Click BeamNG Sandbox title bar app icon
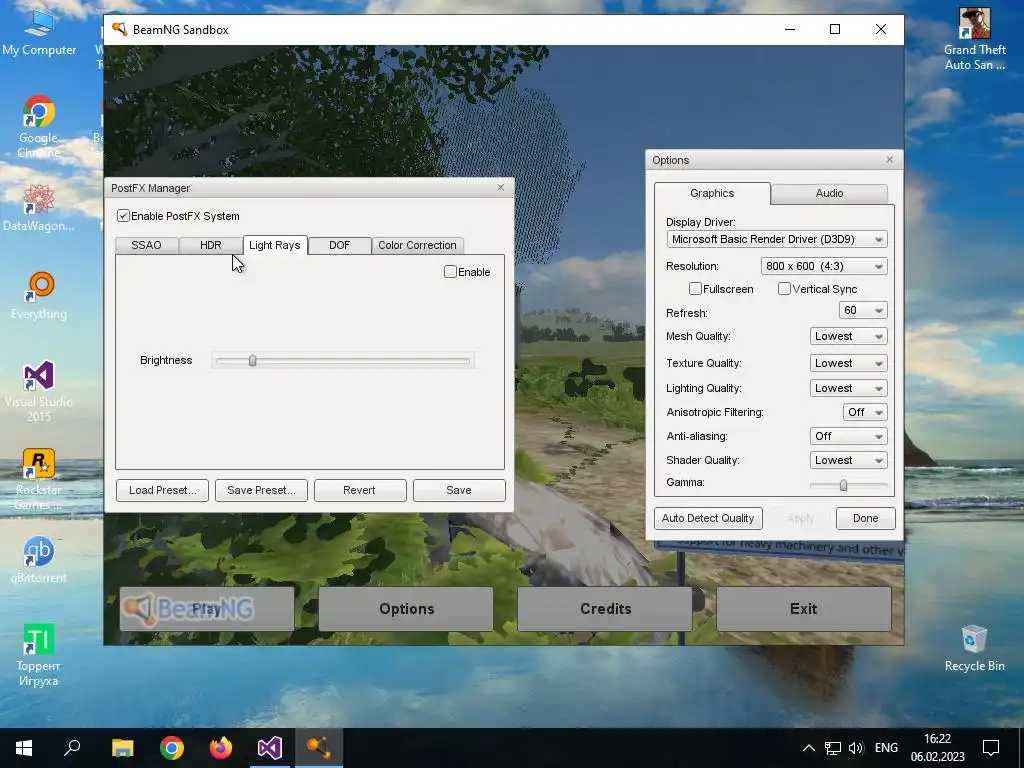 pos(119,29)
